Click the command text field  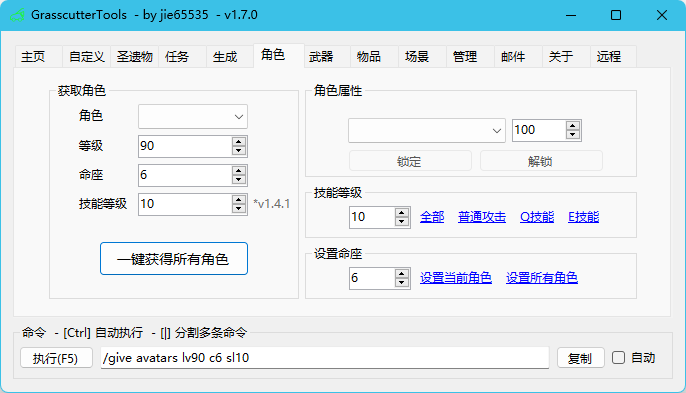point(325,358)
